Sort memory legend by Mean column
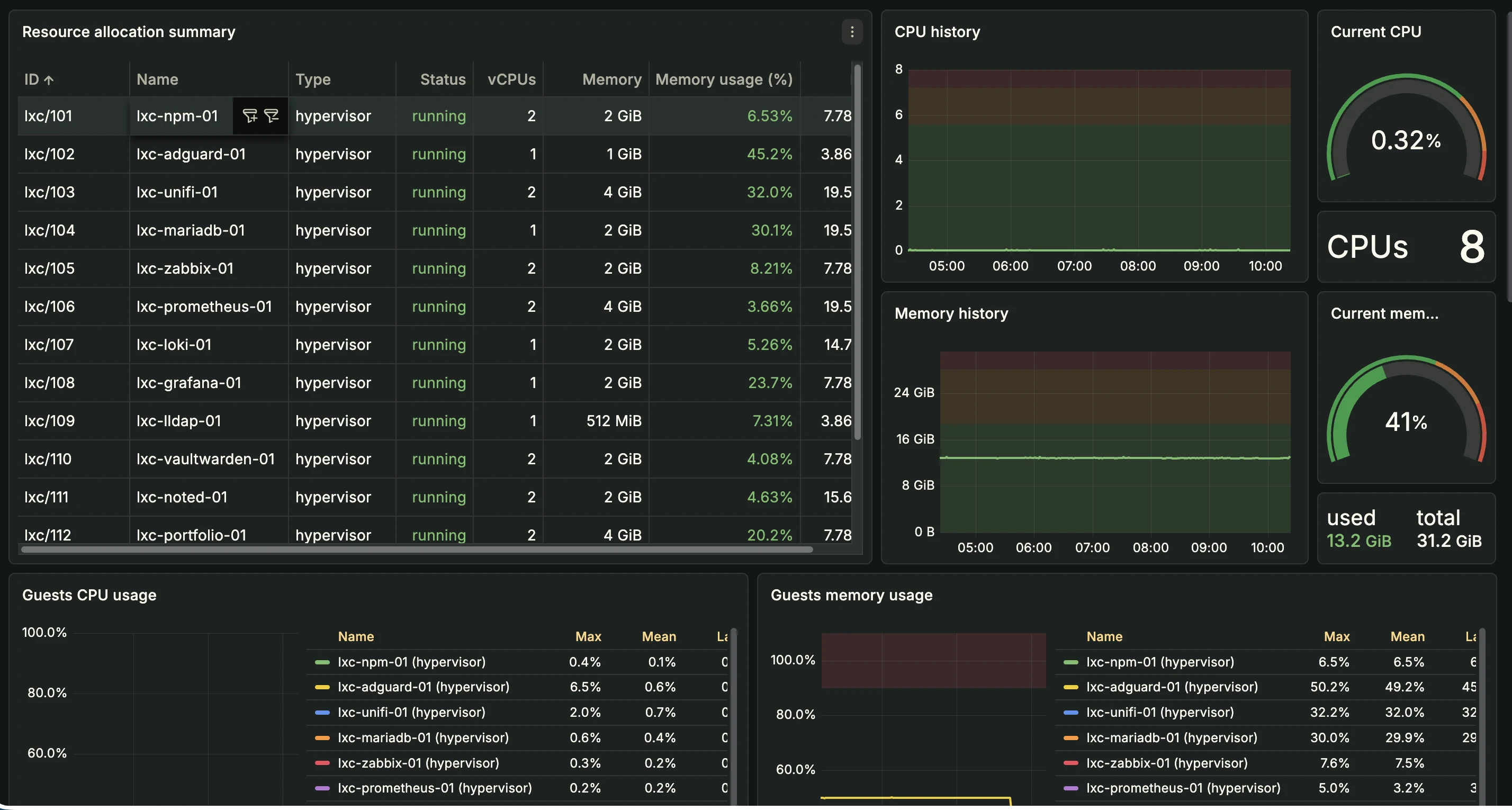The image size is (1512, 810). [1407, 637]
